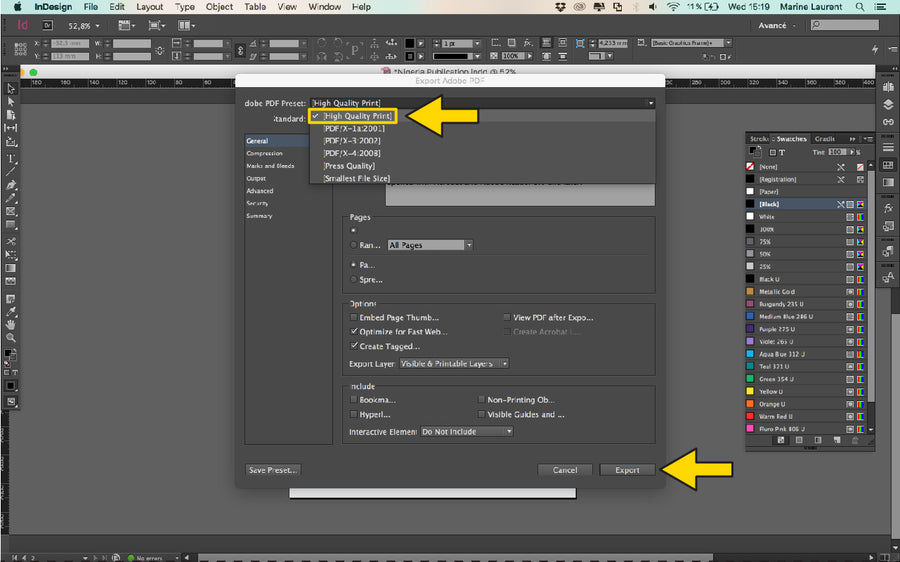Image resolution: width=900 pixels, height=562 pixels.
Task: Choose Press Quality preset
Action: tap(349, 166)
